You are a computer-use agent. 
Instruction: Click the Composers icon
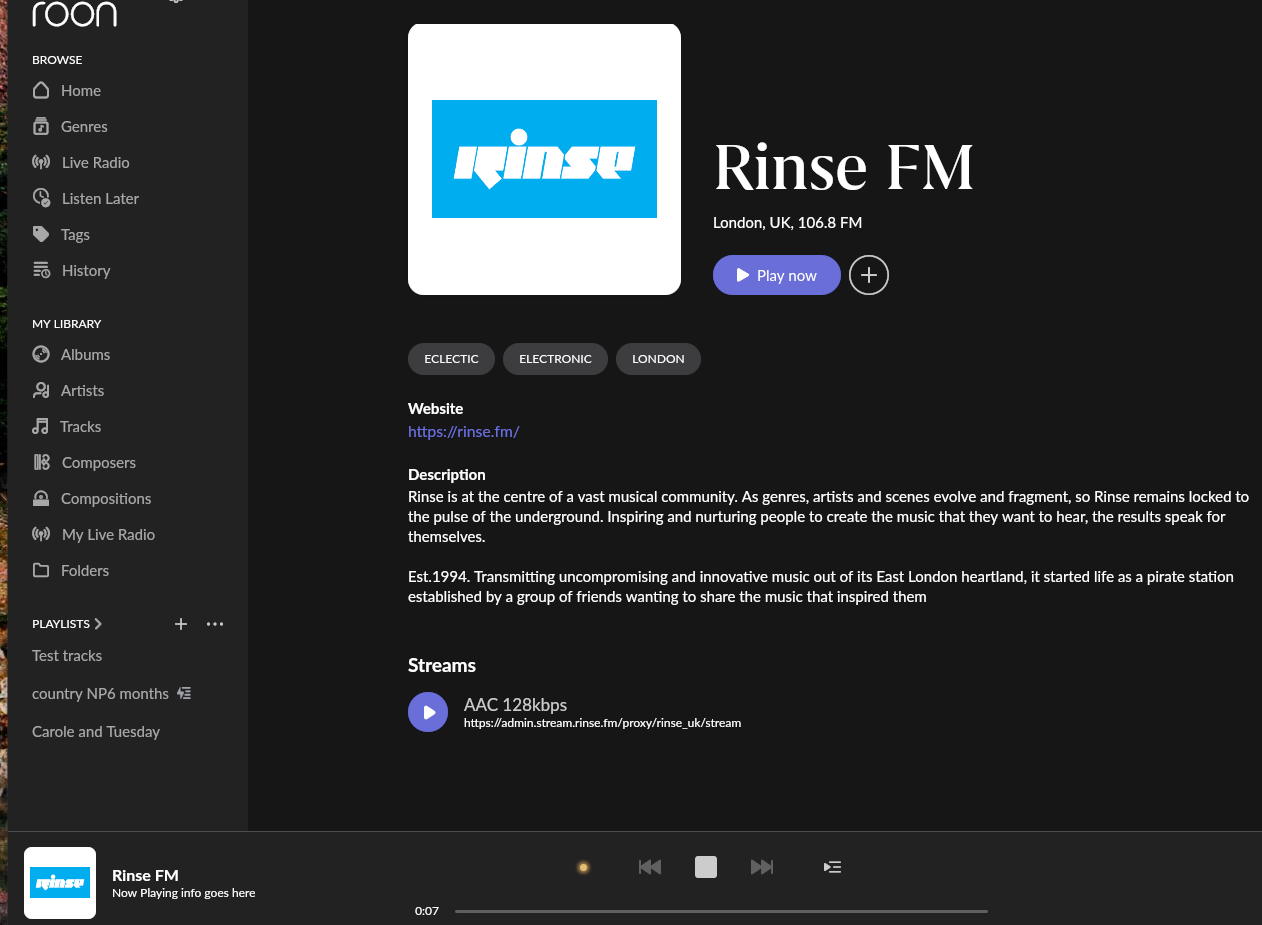click(41, 462)
